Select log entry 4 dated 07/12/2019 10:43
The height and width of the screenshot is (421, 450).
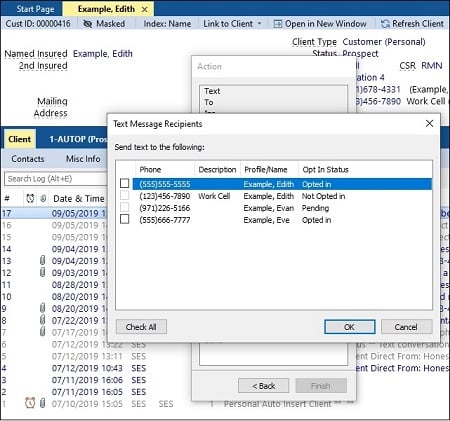coord(97,368)
